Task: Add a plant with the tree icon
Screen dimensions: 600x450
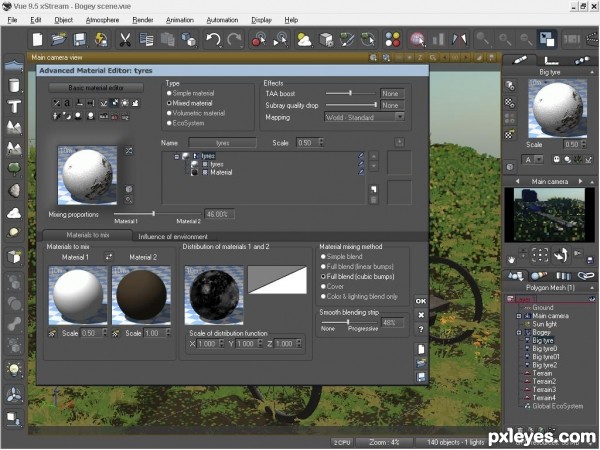Action: (14, 168)
